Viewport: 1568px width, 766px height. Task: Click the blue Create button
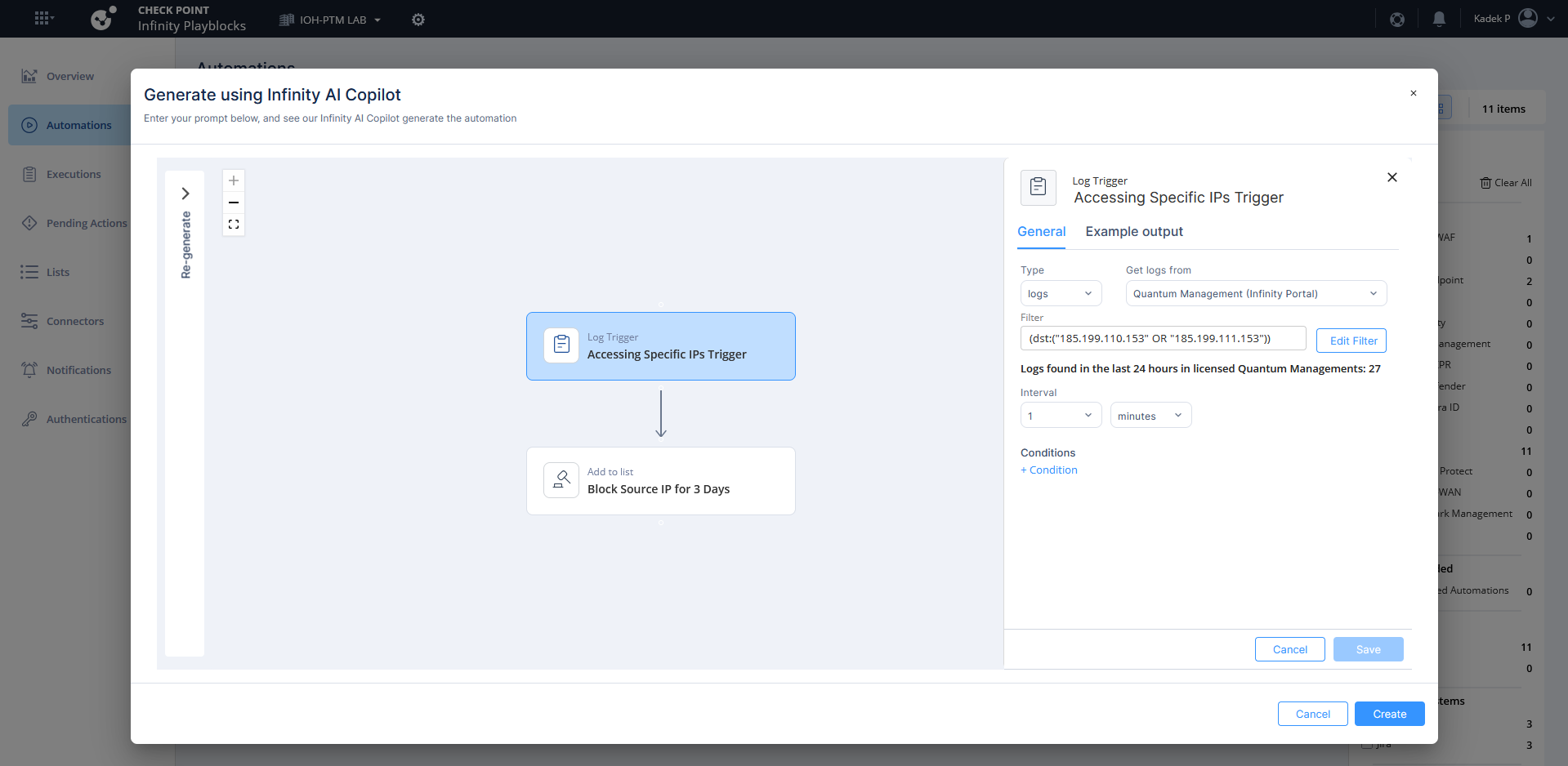[x=1389, y=714]
